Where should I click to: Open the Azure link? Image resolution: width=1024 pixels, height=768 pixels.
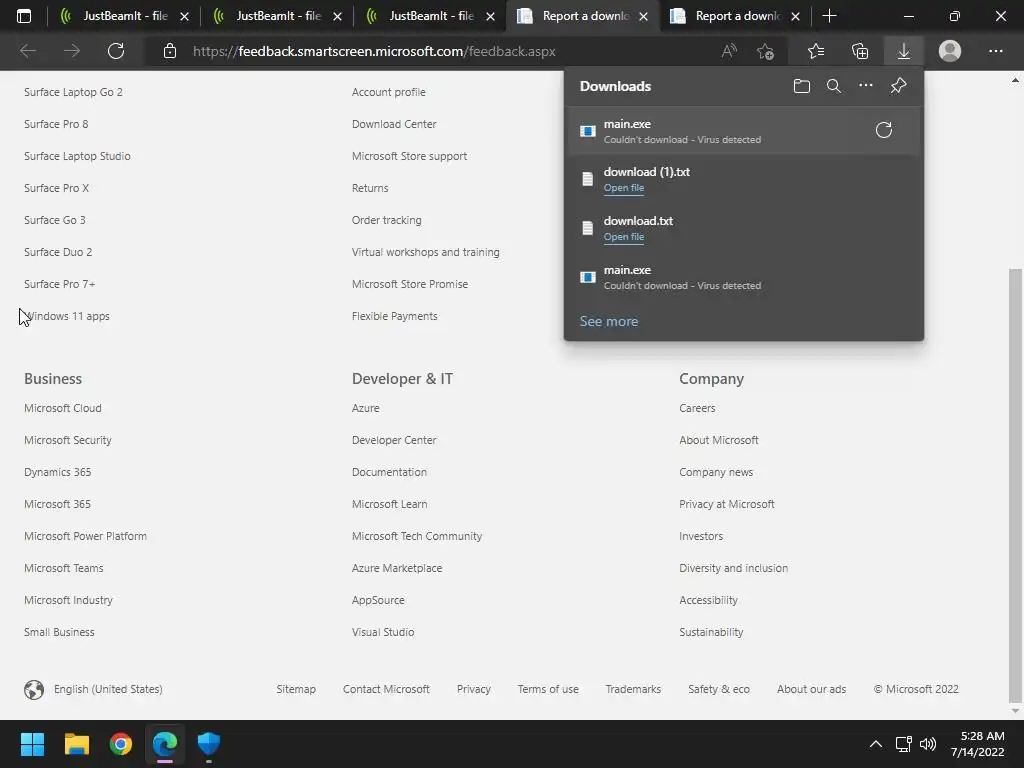click(x=366, y=408)
